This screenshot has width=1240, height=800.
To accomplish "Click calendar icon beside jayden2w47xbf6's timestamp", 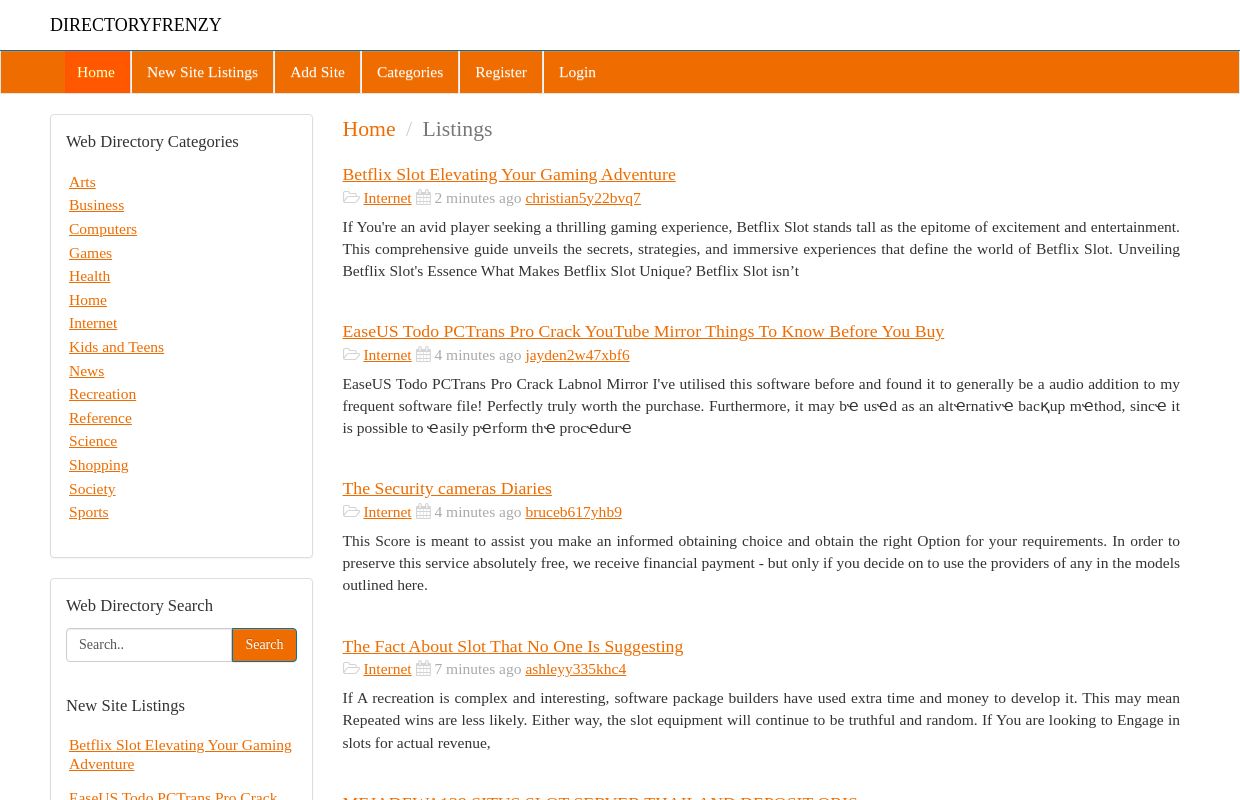I will coord(423,354).
